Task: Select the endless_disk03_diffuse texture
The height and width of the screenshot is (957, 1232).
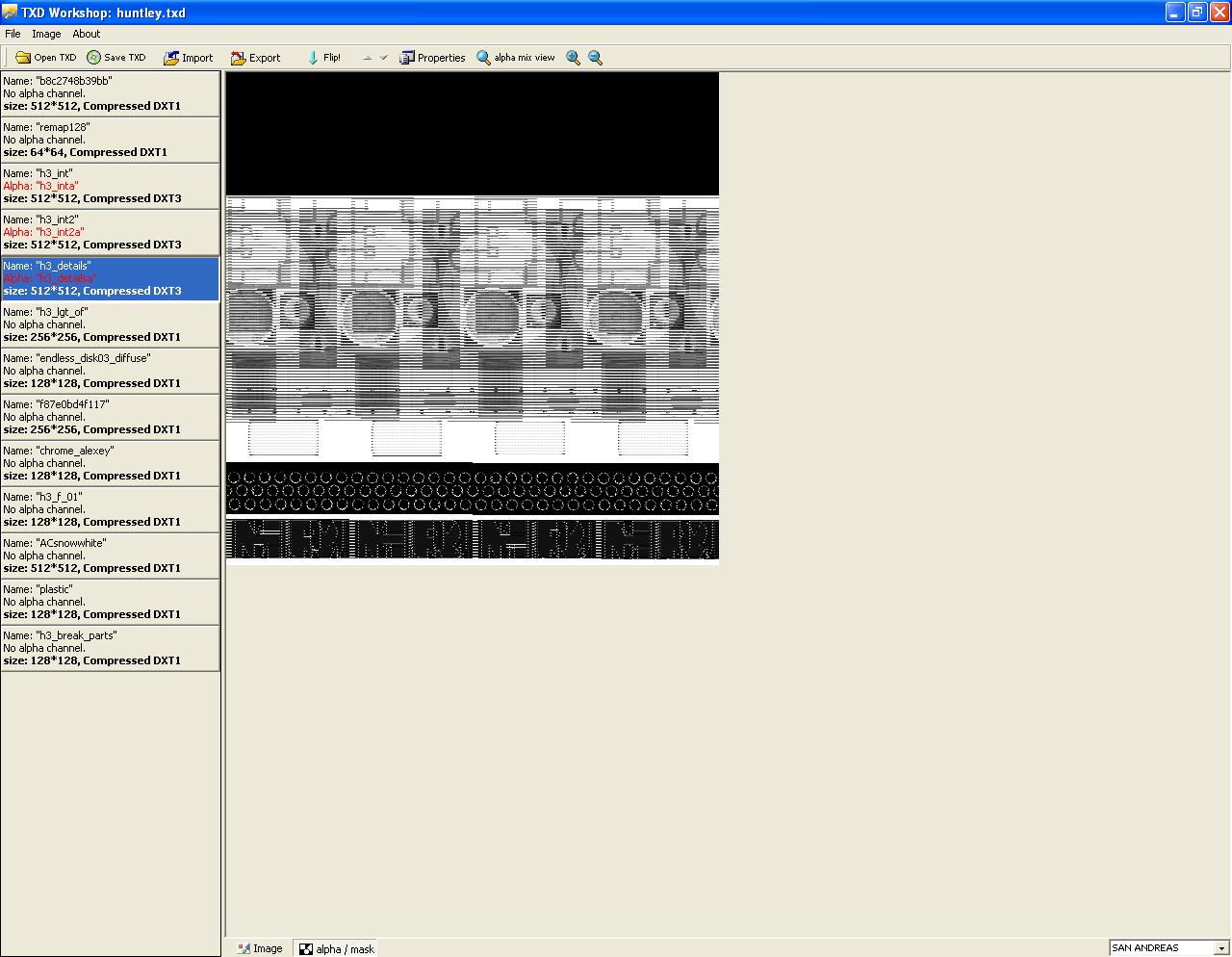Action: point(111,371)
